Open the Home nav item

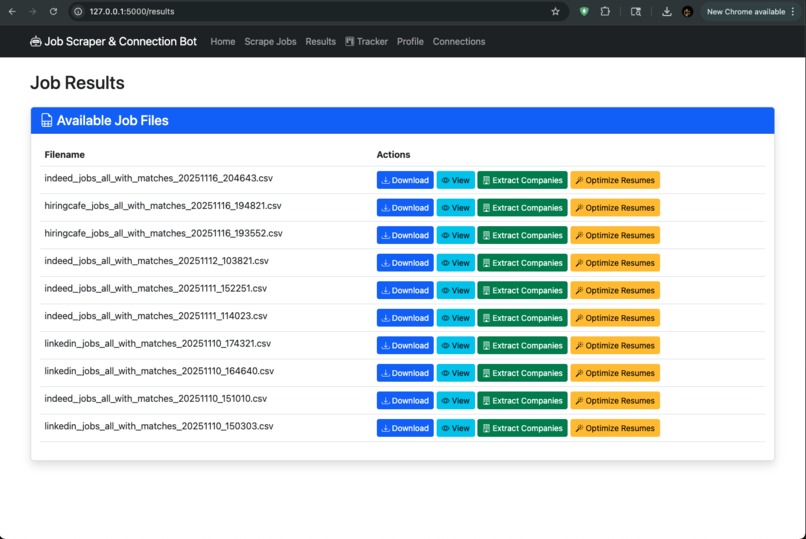(223, 42)
